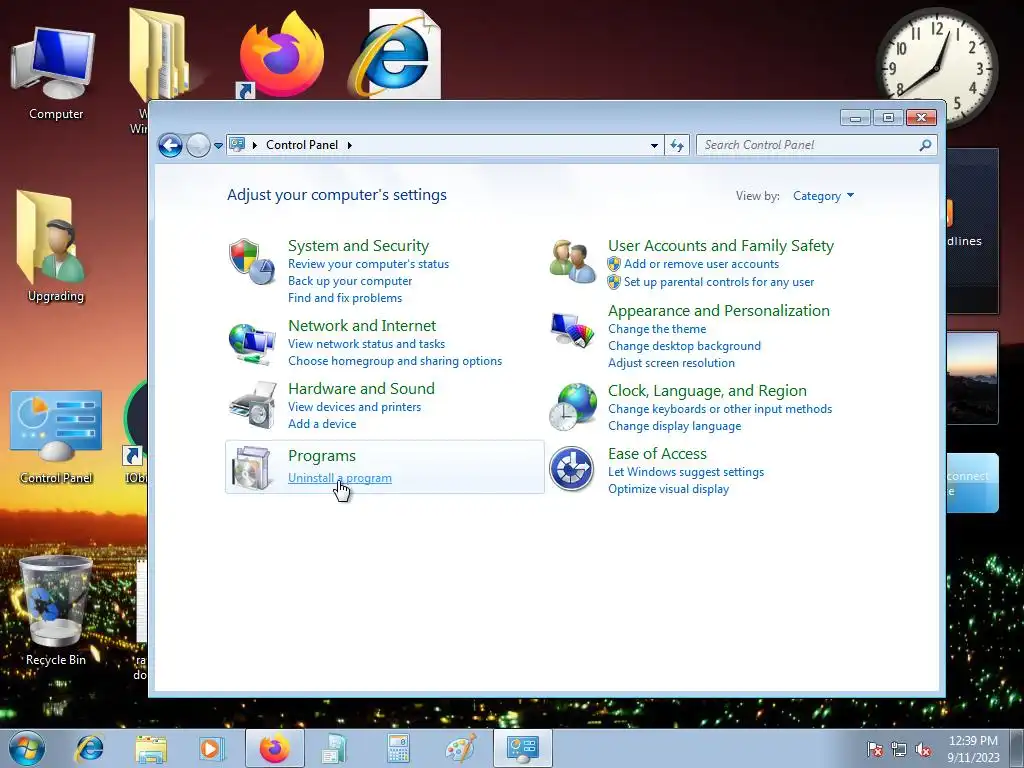1024x768 pixels.
Task: Click Change display language
Action: (x=675, y=426)
